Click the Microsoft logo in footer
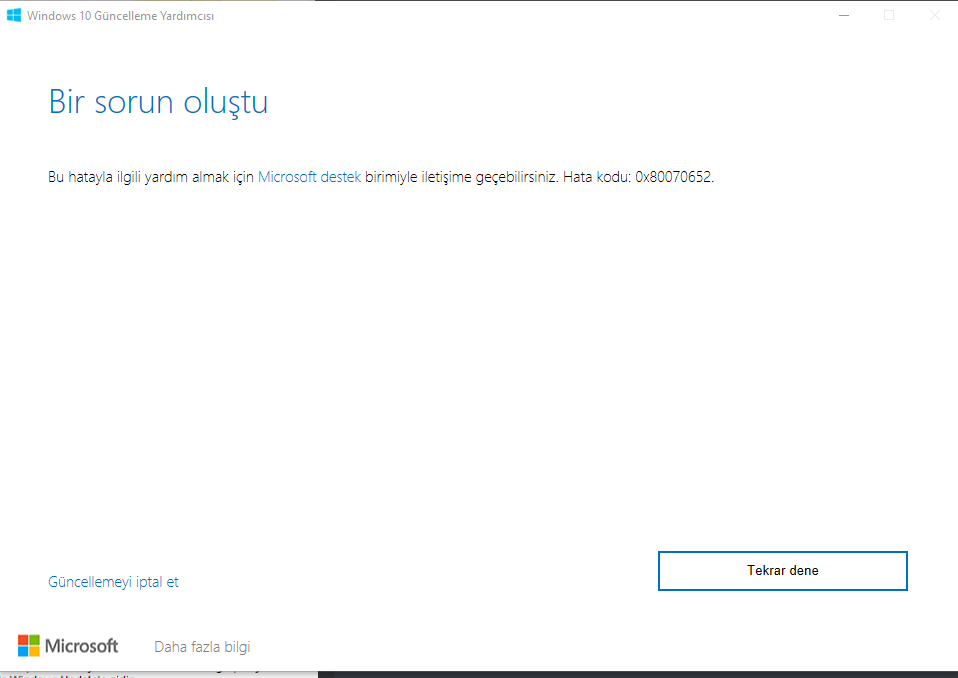958x678 pixels. click(x=68, y=646)
